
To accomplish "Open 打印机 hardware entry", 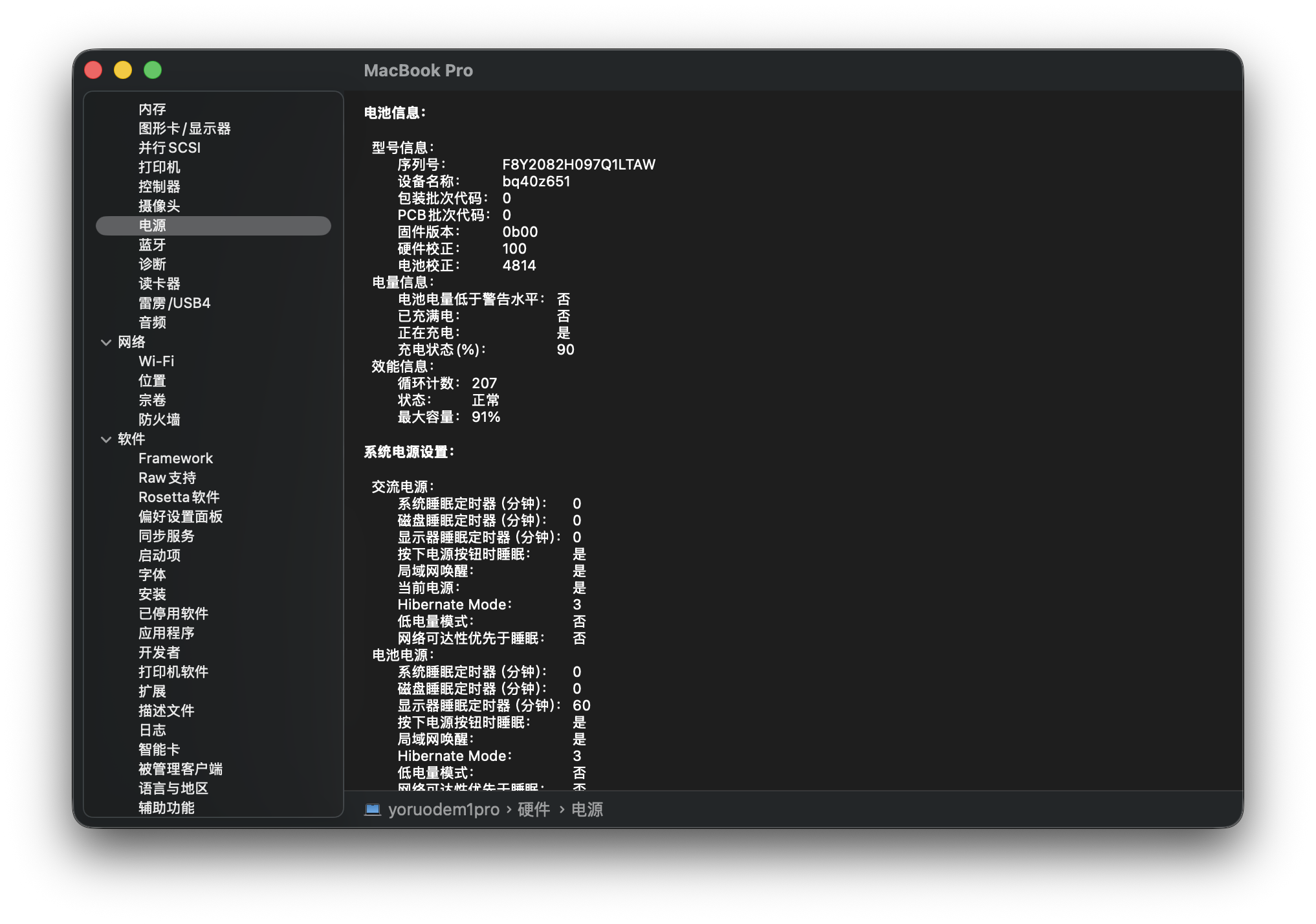I will tap(159, 168).
